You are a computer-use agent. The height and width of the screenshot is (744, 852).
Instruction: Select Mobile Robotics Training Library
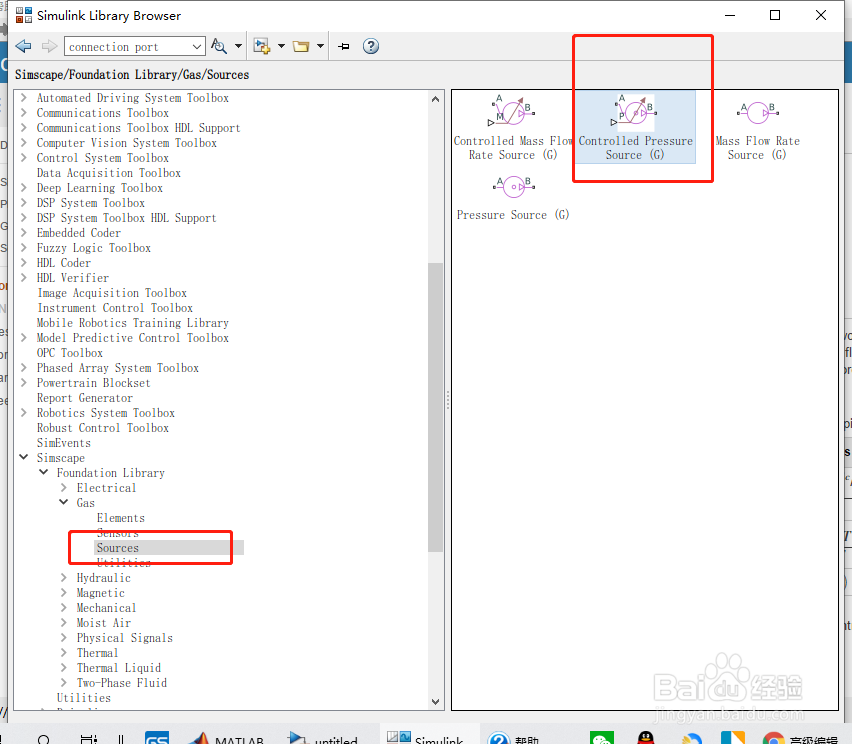(133, 323)
